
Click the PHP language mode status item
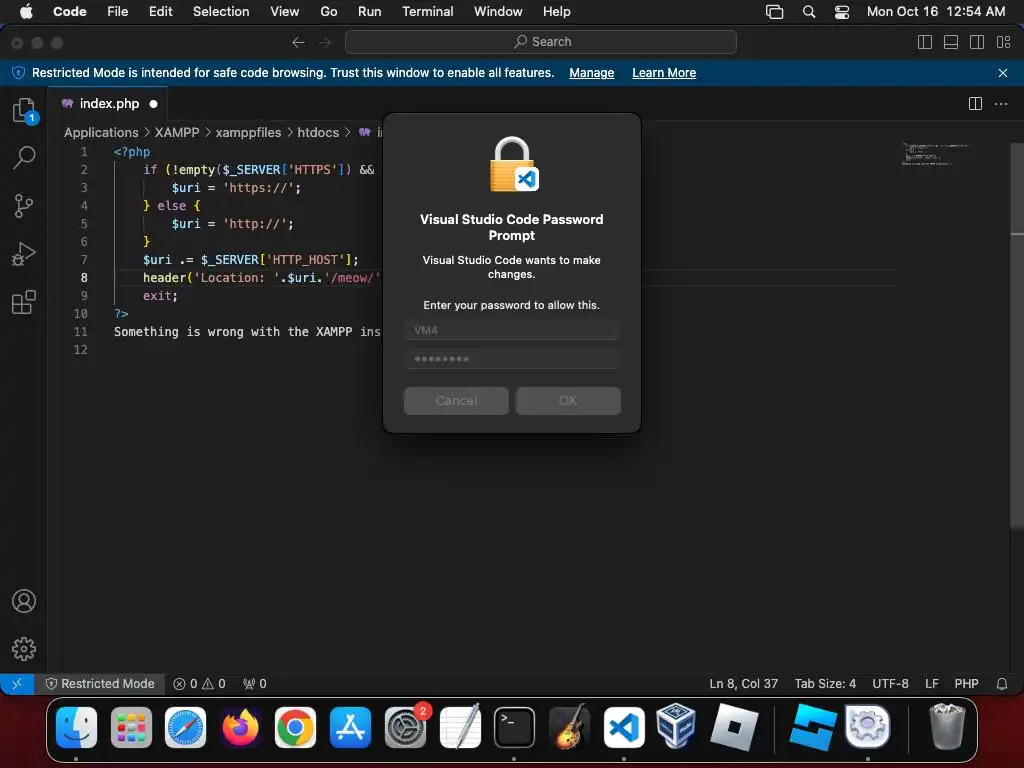coord(967,684)
